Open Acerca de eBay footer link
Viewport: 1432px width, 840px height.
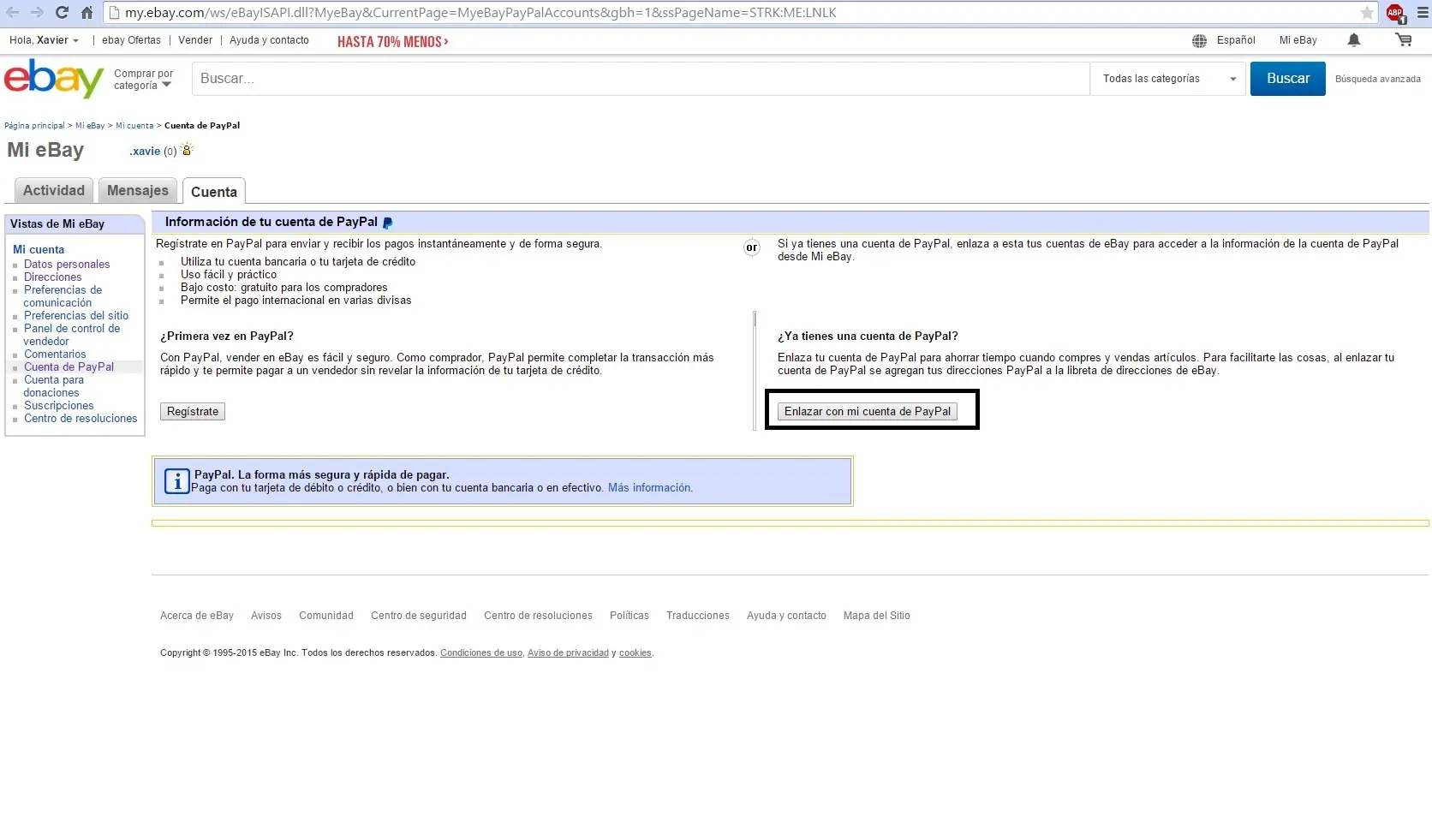pos(197,616)
